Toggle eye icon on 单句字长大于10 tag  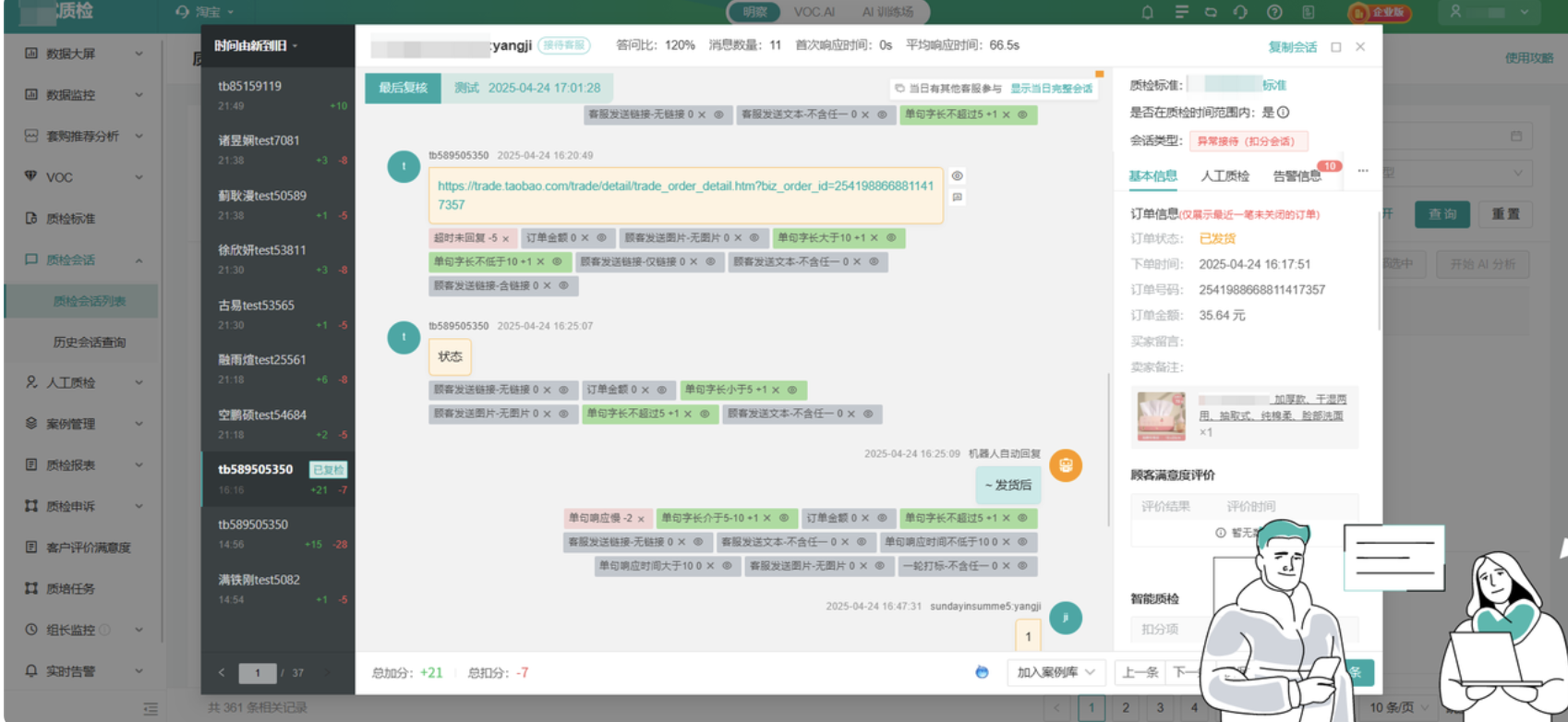tap(891, 237)
